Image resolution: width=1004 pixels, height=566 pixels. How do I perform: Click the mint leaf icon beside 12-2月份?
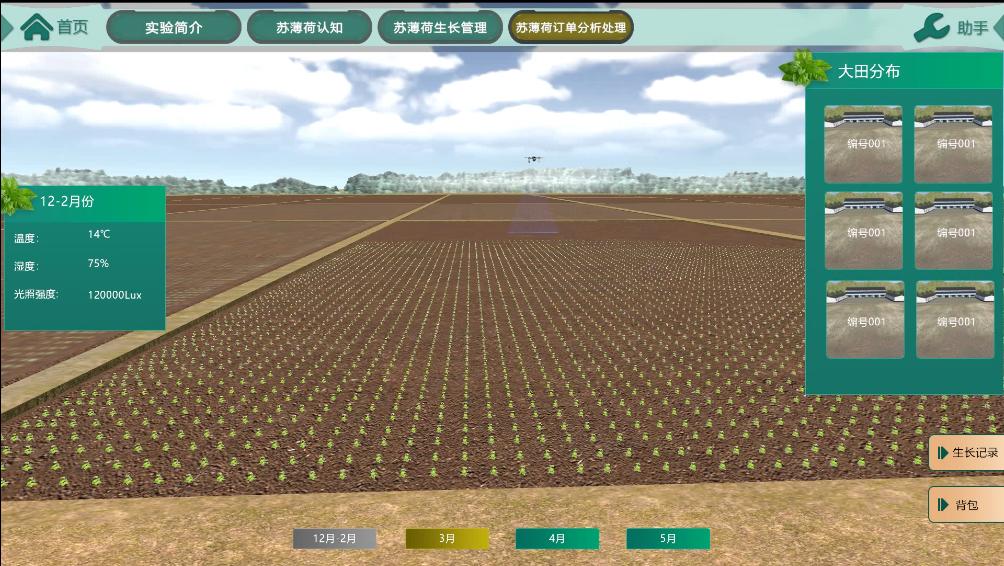[15, 197]
